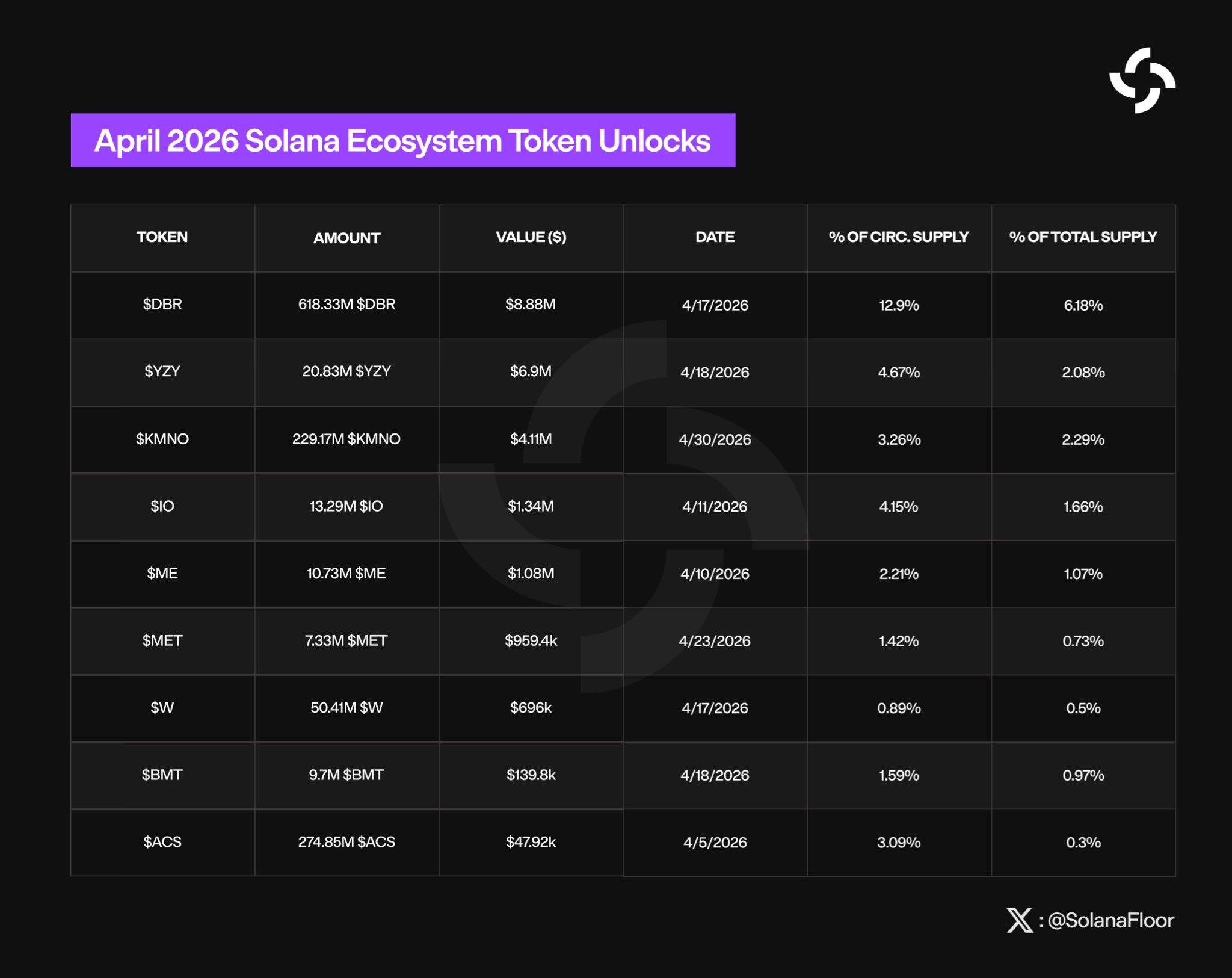Screen dimensions: 1232x978
Task: Select the 274.85M $ACS amount cell
Action: [346, 842]
